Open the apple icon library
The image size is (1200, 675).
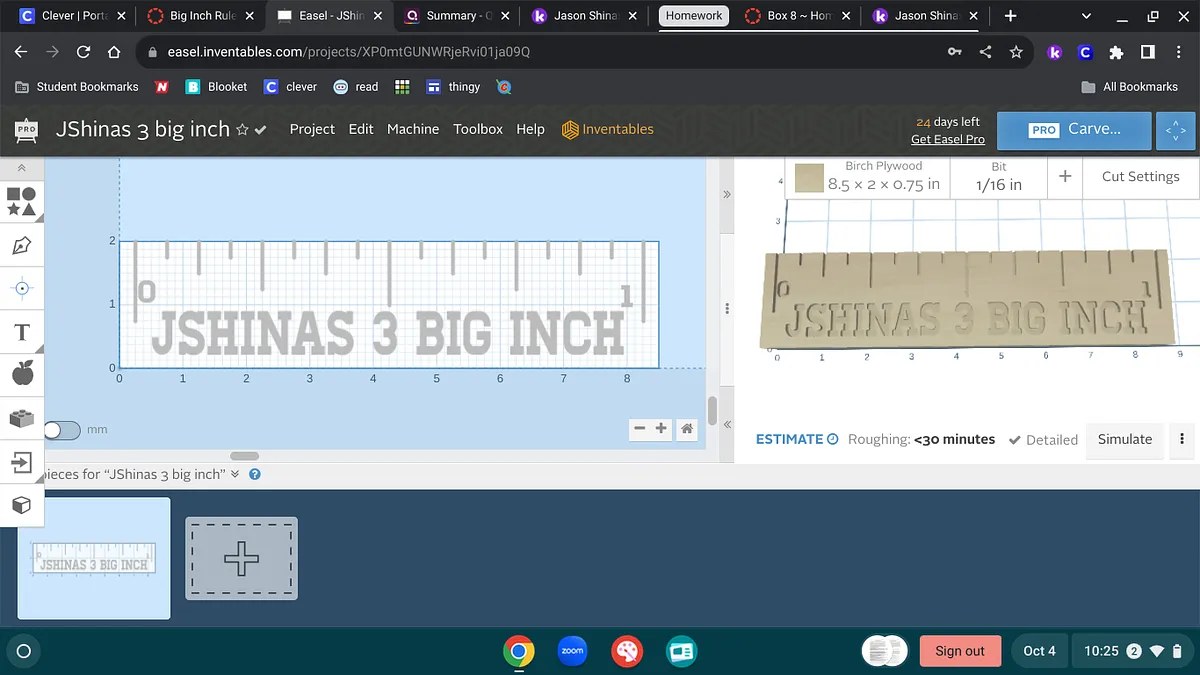point(22,374)
